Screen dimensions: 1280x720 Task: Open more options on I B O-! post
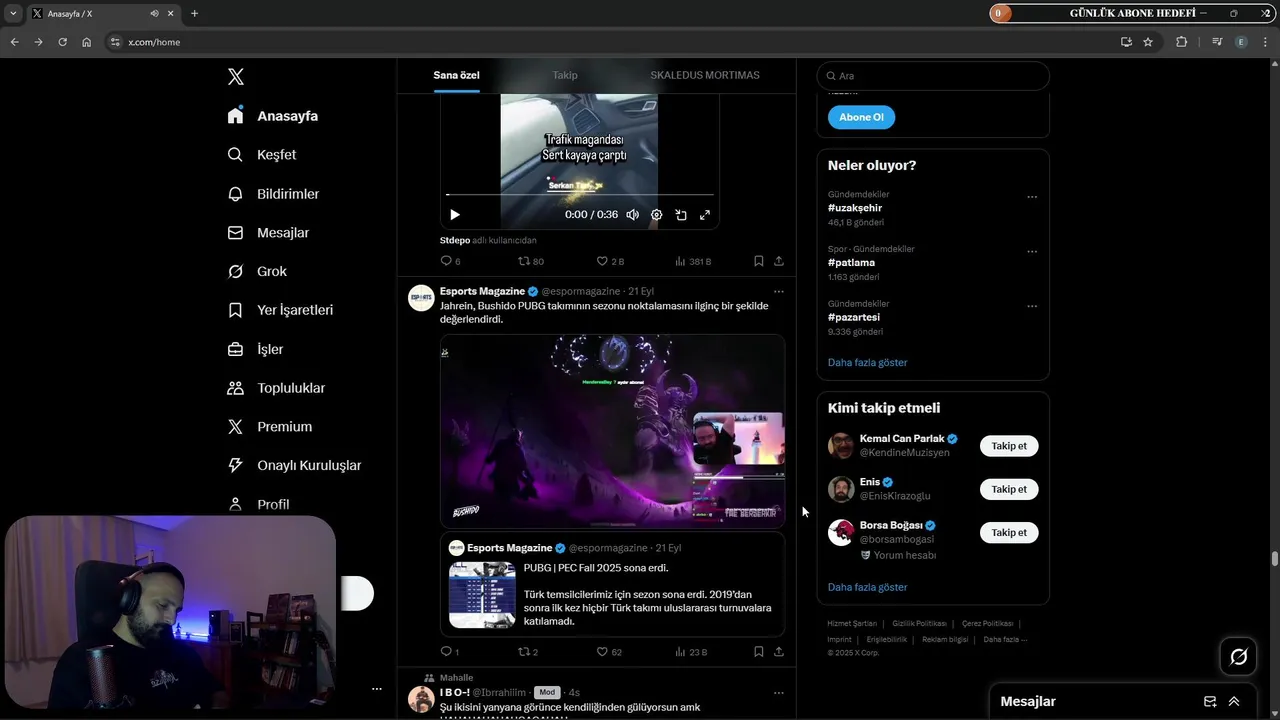[x=779, y=693]
